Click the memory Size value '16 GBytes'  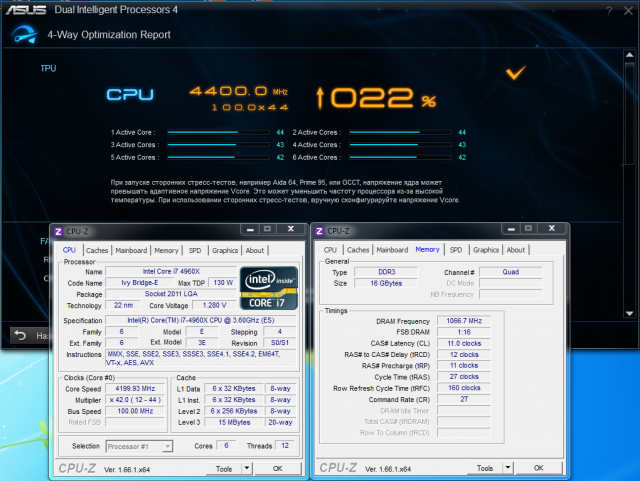(386, 283)
